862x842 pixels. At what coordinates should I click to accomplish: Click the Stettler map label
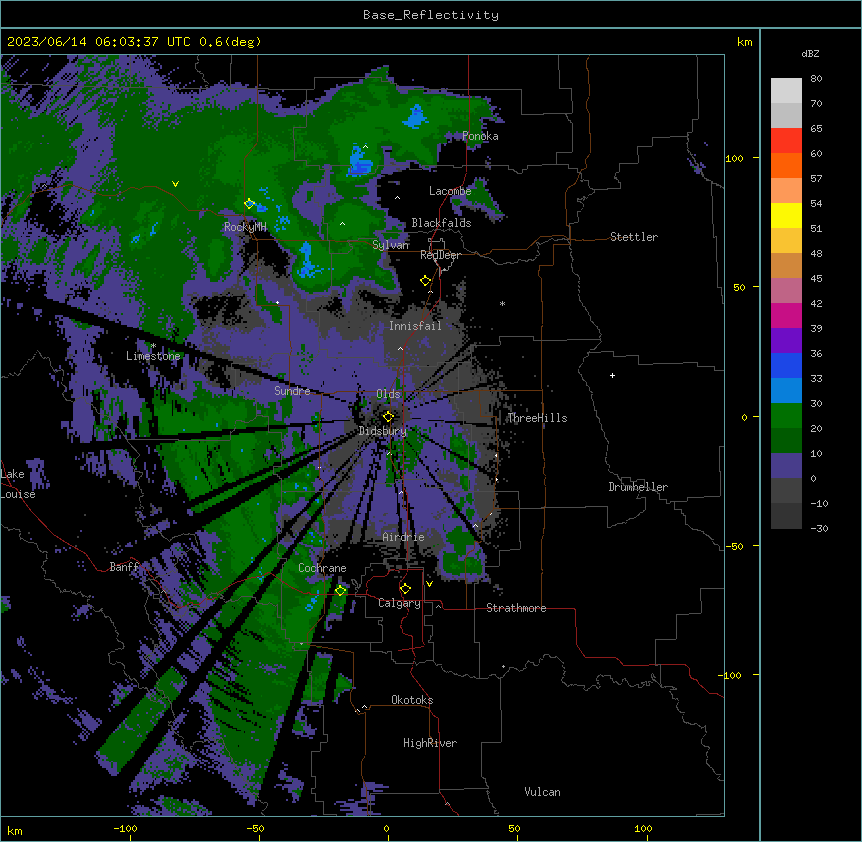[634, 237]
